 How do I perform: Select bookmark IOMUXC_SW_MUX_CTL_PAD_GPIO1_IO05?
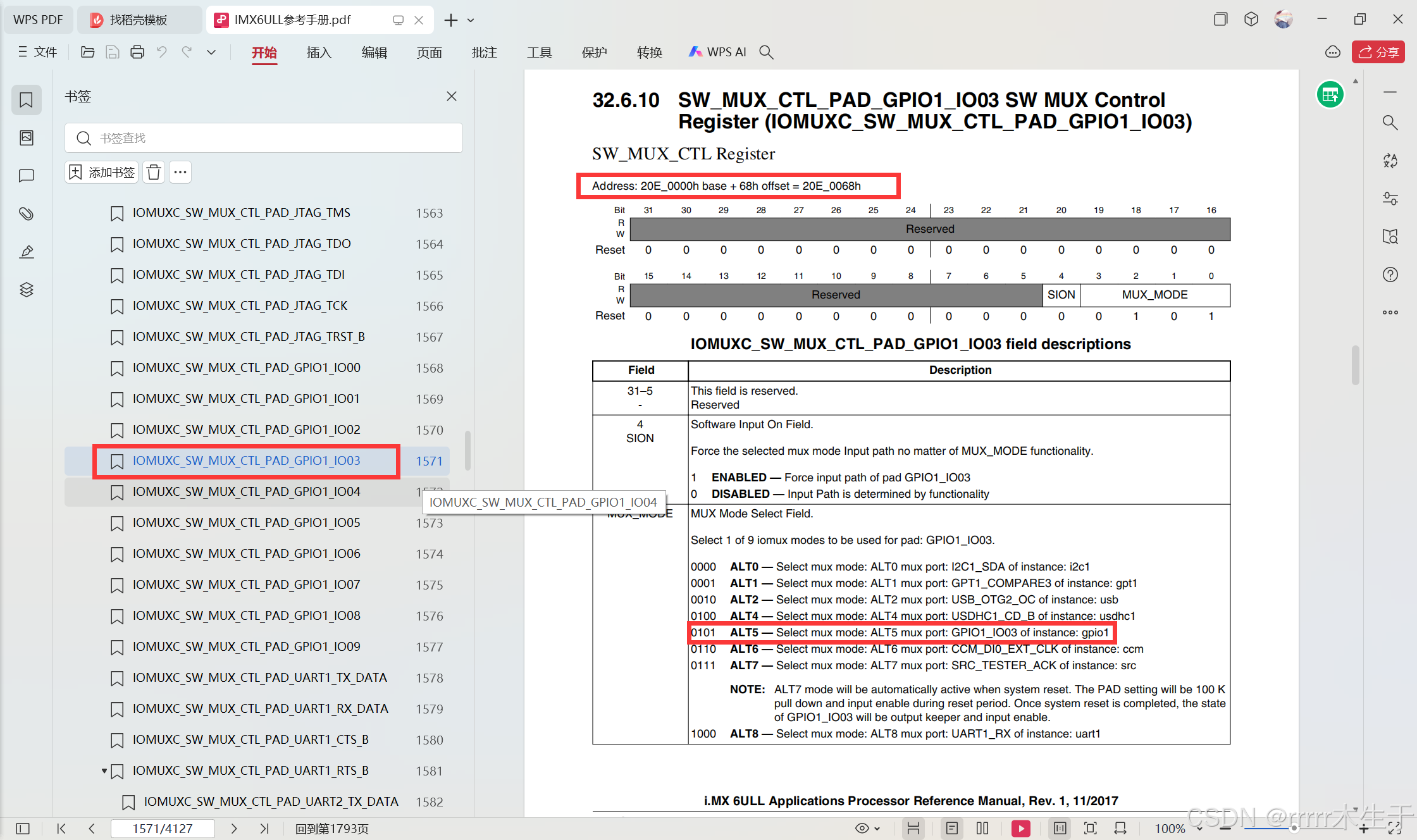click(x=246, y=522)
